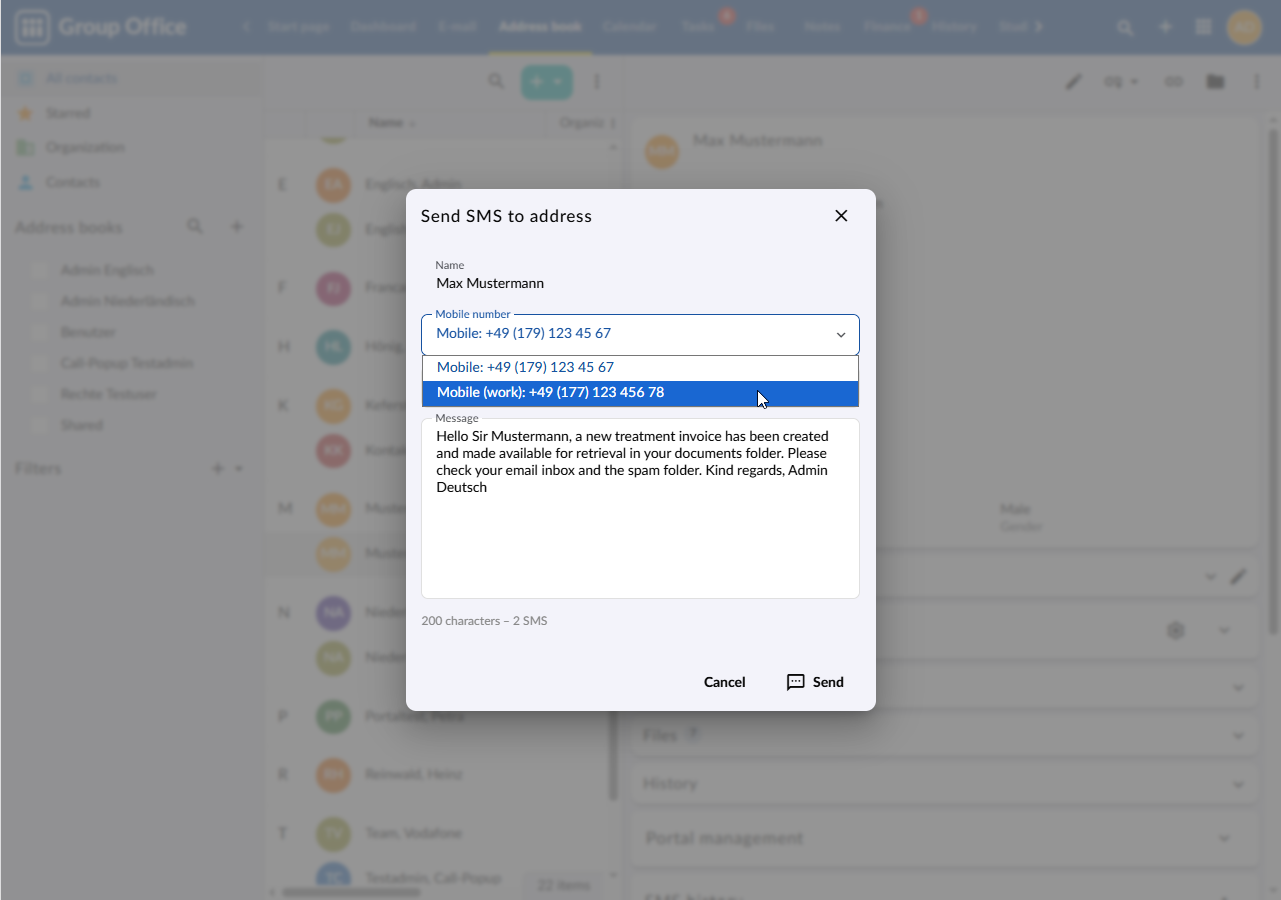
Task: Open global search in the top bar
Action: (1126, 28)
